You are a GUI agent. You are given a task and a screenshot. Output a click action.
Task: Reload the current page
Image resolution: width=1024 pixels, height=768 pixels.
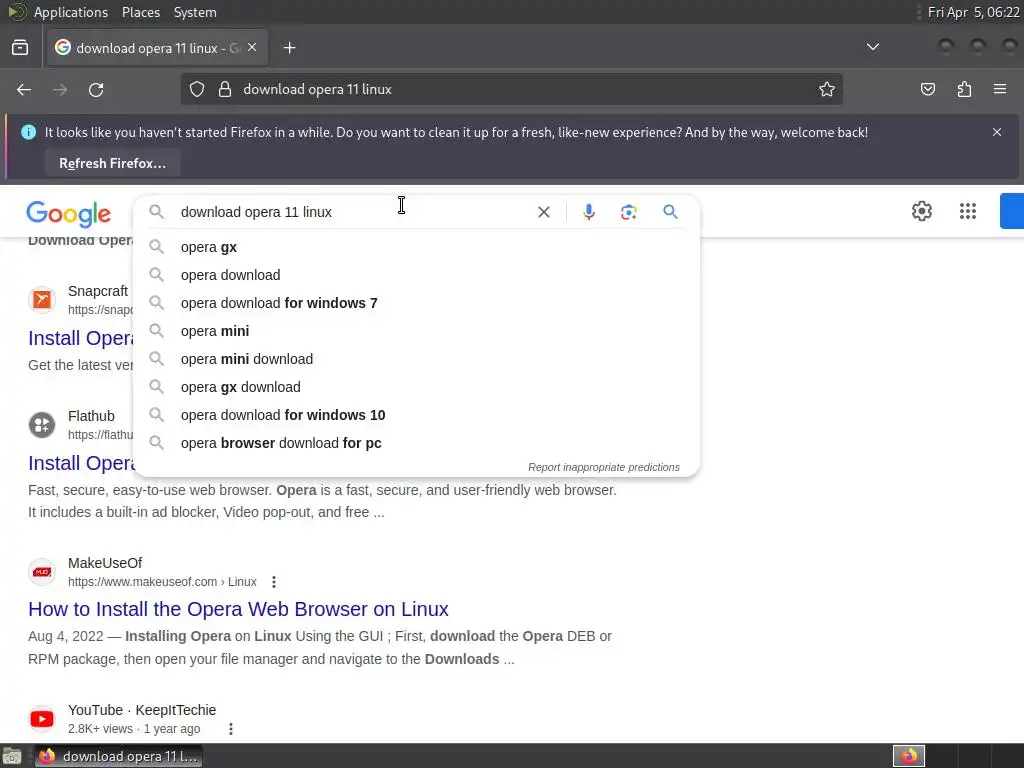point(96,89)
